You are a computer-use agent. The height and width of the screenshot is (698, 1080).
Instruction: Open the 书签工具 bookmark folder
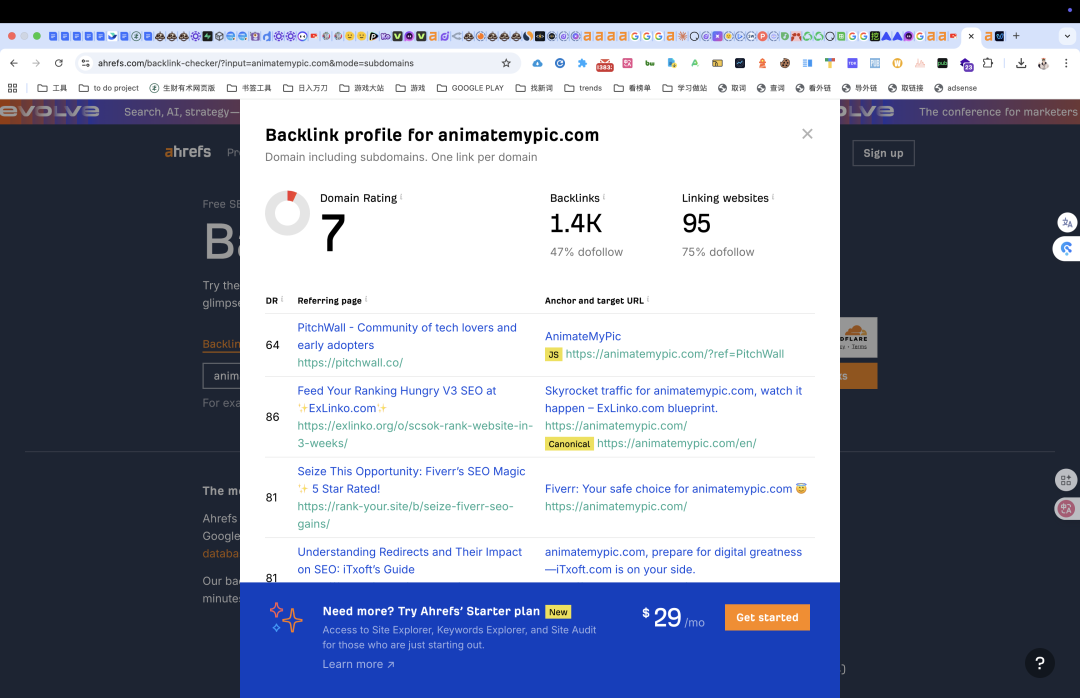point(249,88)
